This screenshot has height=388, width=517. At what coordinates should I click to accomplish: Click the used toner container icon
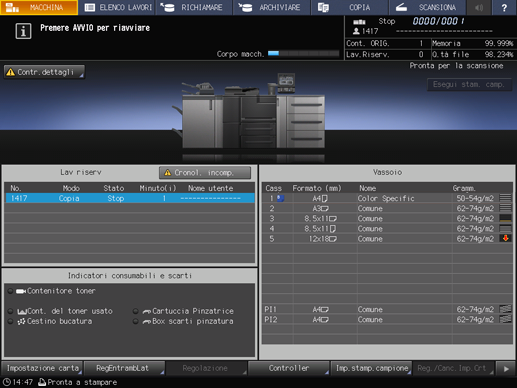(x=22, y=312)
